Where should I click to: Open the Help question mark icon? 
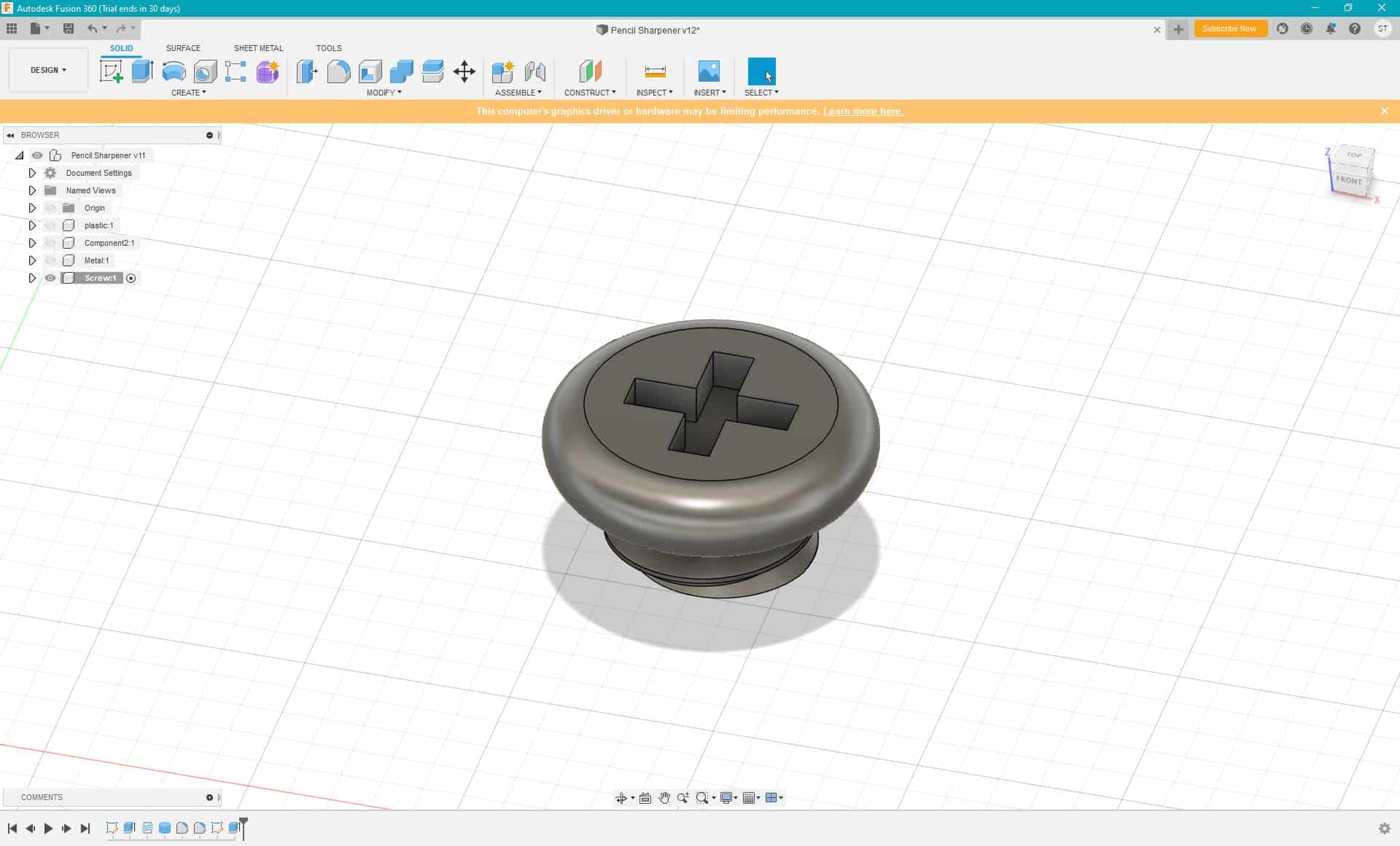pos(1355,28)
